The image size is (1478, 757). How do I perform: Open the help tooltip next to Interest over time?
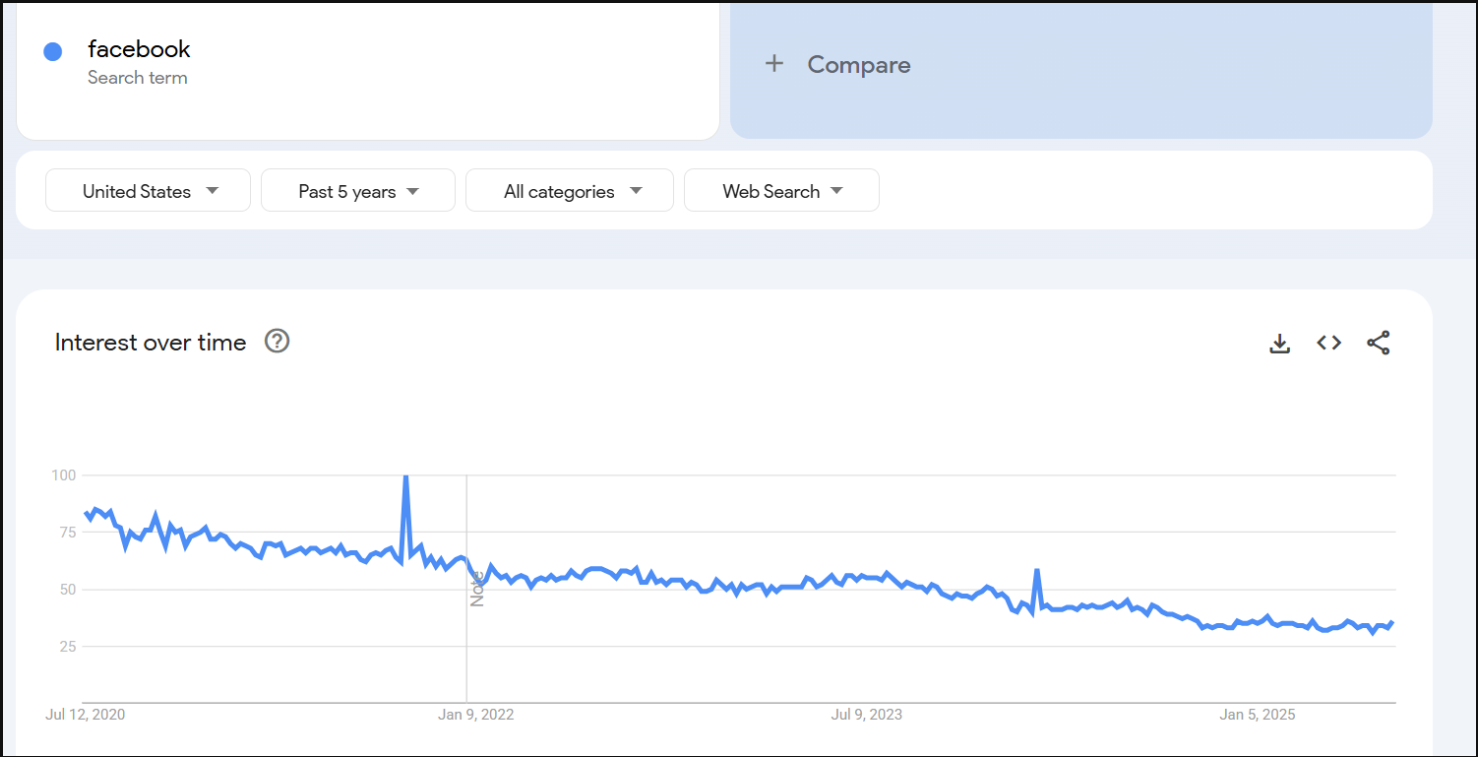(276, 341)
